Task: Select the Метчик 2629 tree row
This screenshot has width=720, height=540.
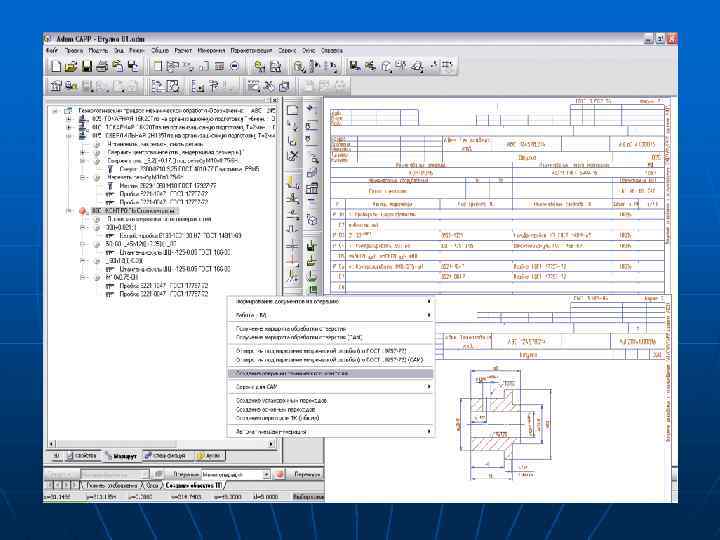Action: pos(168,186)
